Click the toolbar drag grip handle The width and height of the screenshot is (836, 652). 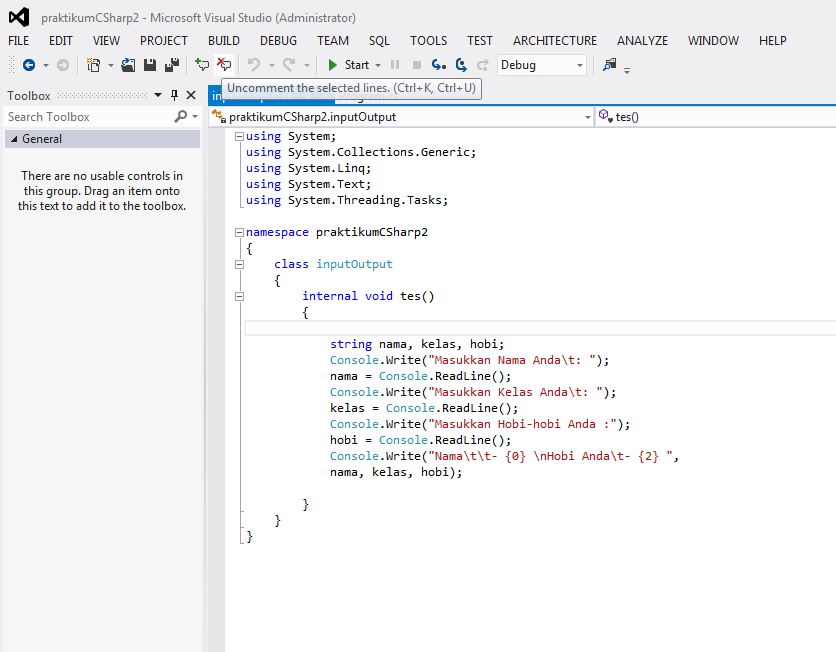tap(11, 65)
